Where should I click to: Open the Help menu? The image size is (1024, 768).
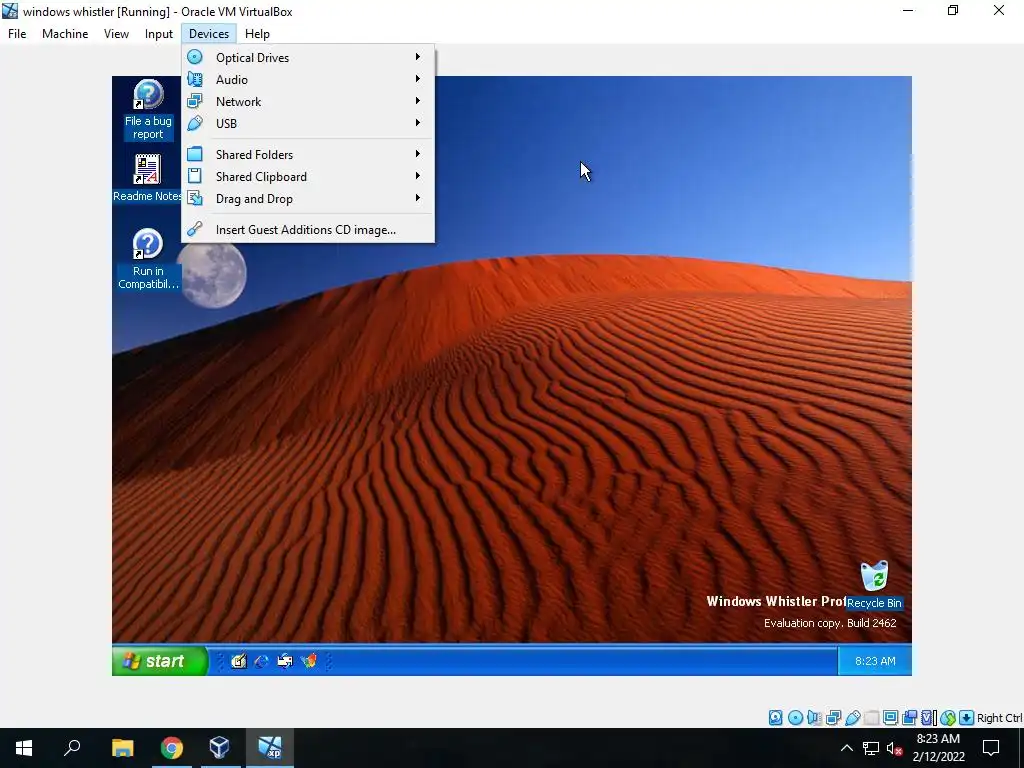tap(257, 34)
